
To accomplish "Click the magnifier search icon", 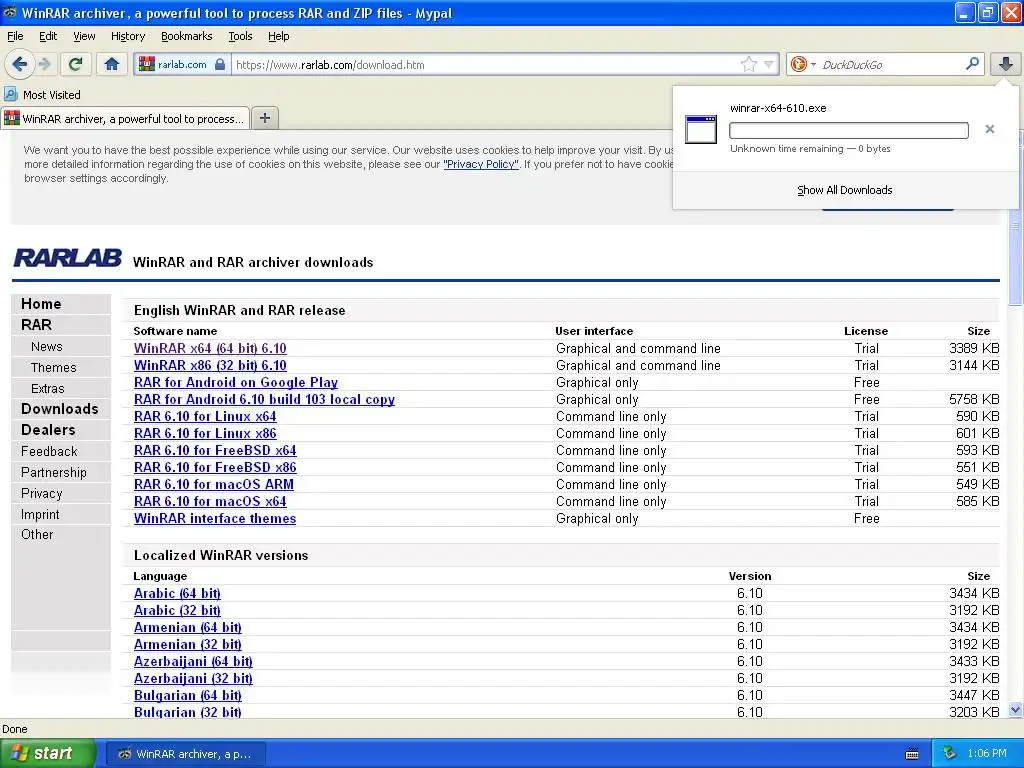I will pyautogui.click(x=972, y=63).
